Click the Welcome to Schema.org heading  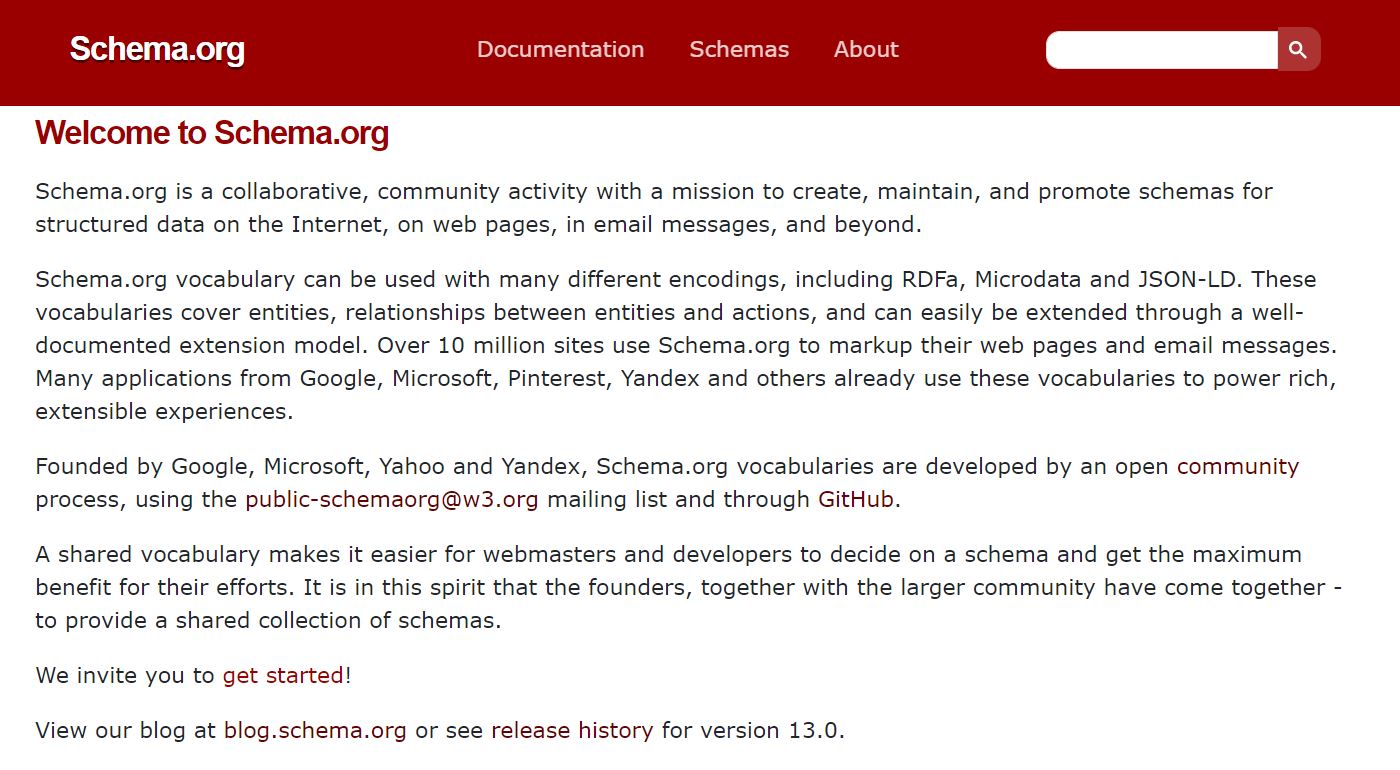tap(212, 132)
